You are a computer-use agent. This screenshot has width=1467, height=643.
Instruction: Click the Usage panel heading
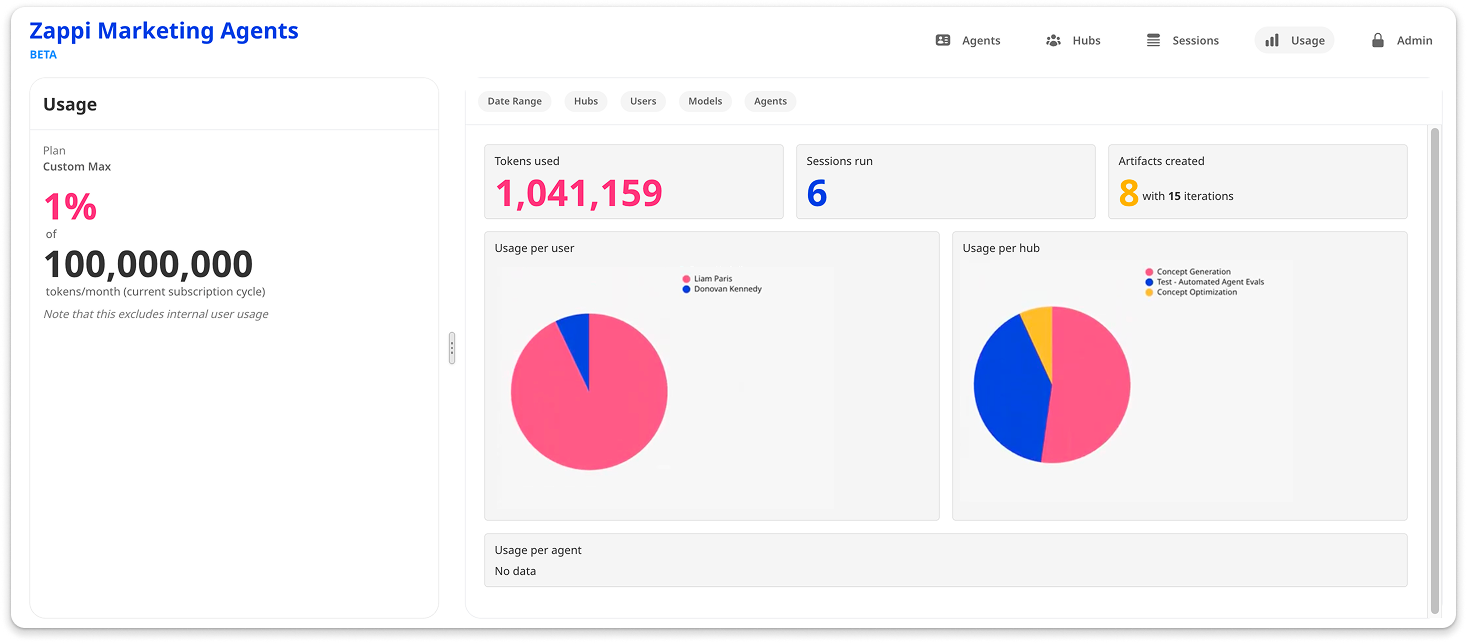70,104
